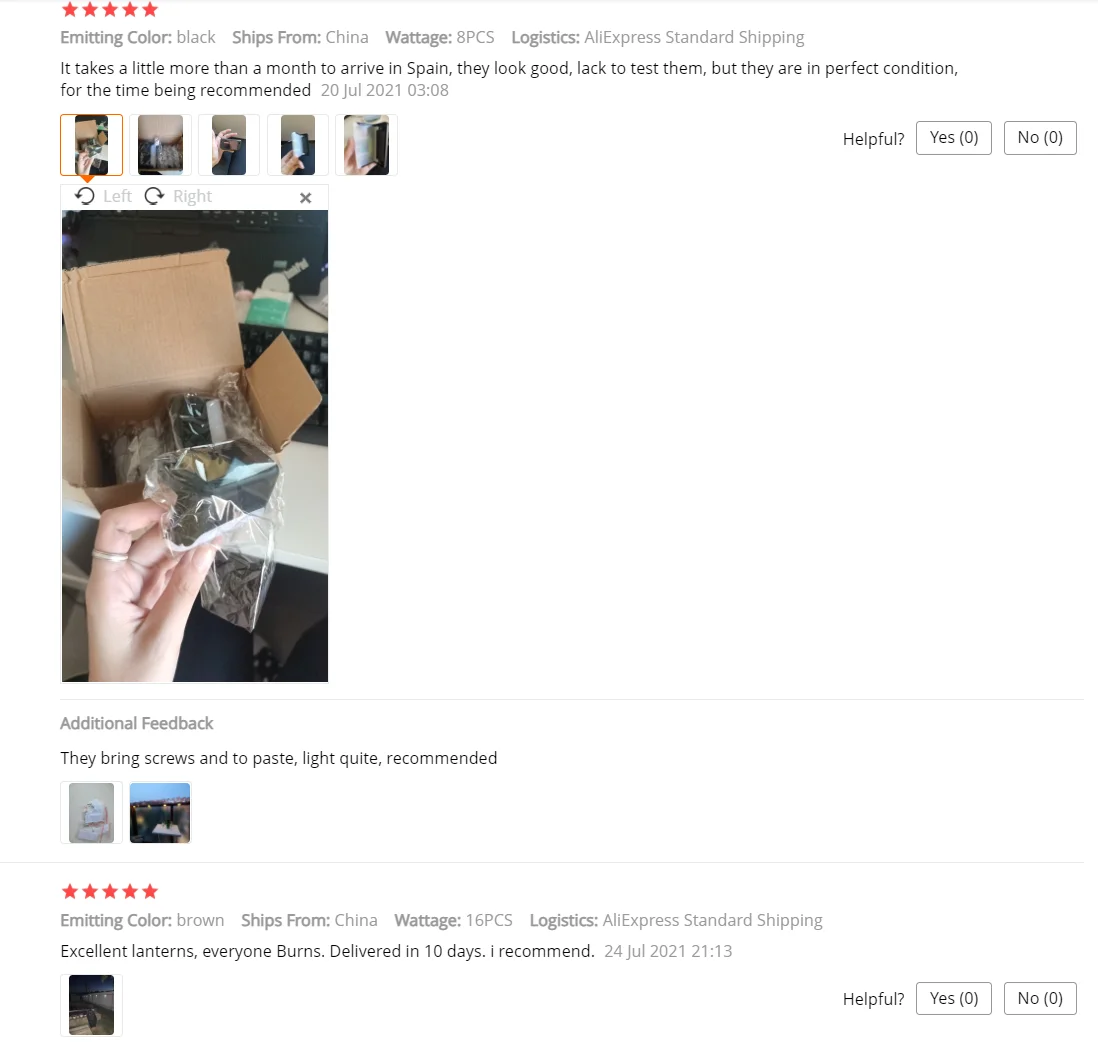
Task: View the fifth review photo thumbnail
Action: click(x=366, y=145)
